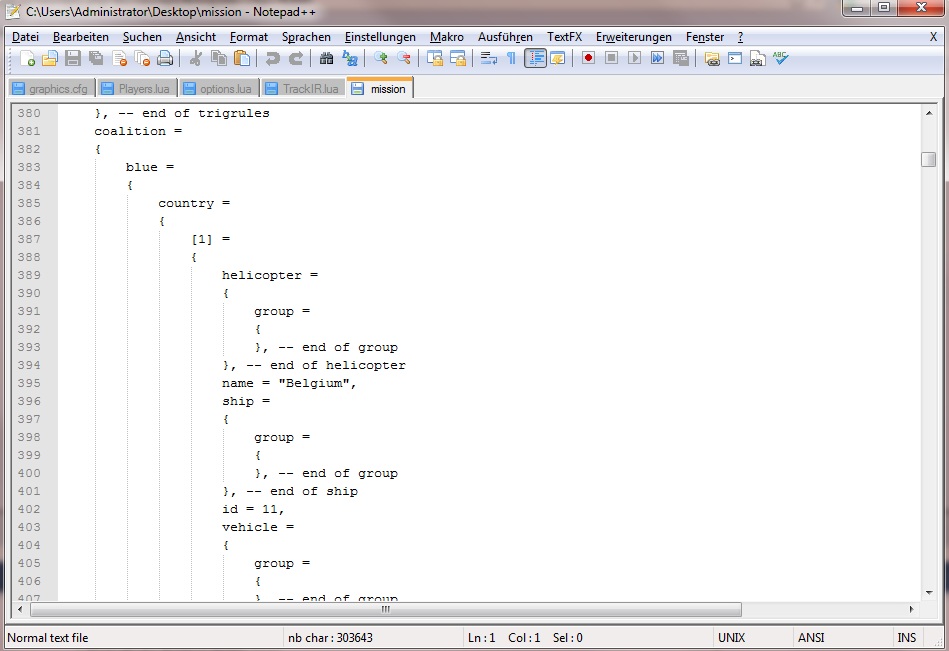Play back recorded macro icon
949x651 pixels.
coord(634,58)
